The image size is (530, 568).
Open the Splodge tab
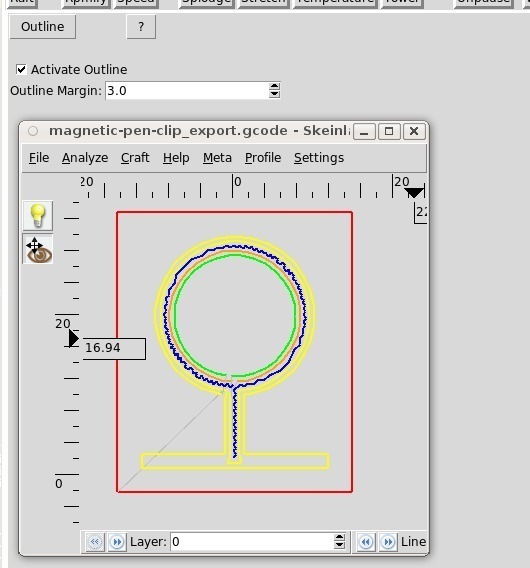tap(206, 3)
